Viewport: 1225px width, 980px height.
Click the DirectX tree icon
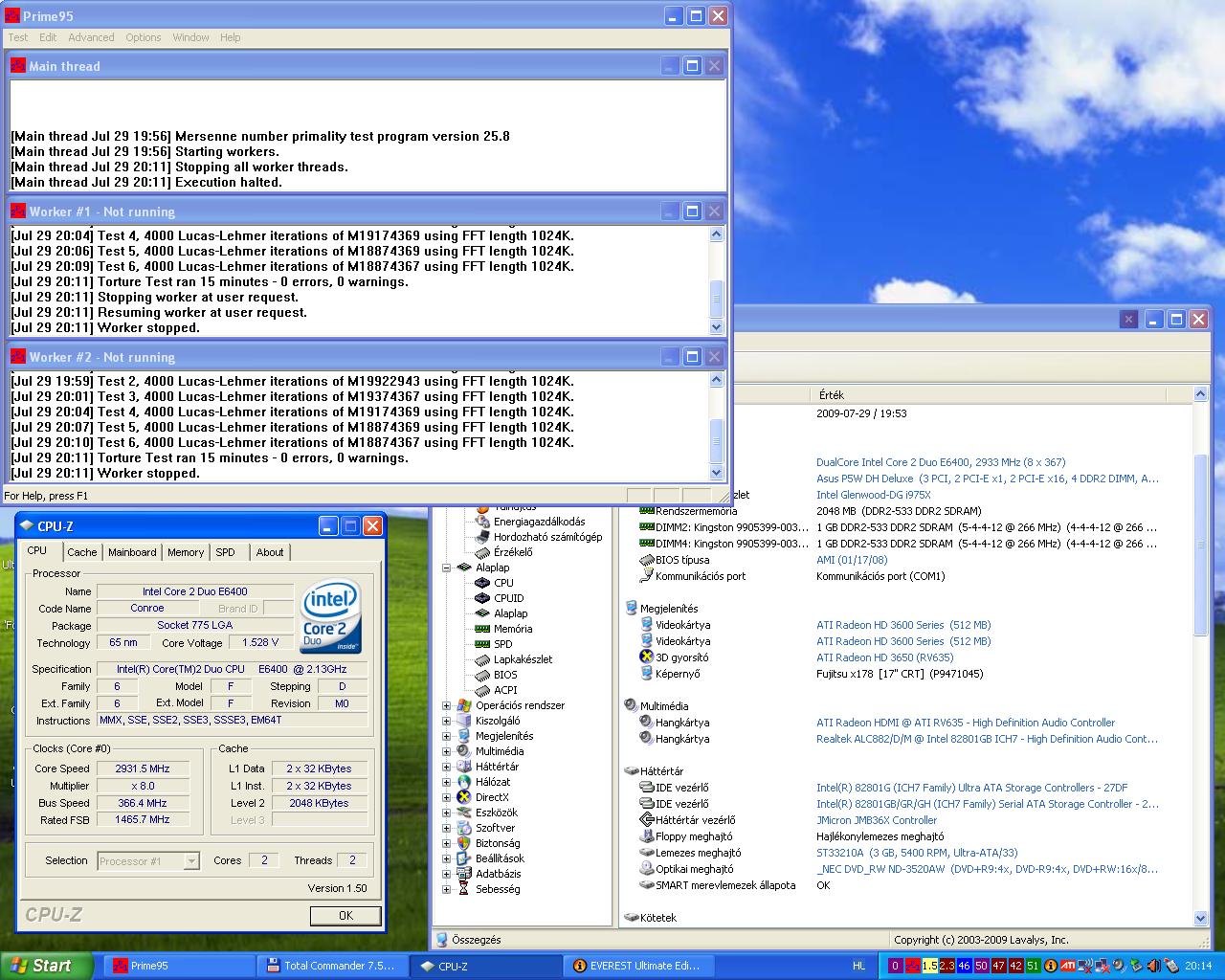tap(464, 797)
